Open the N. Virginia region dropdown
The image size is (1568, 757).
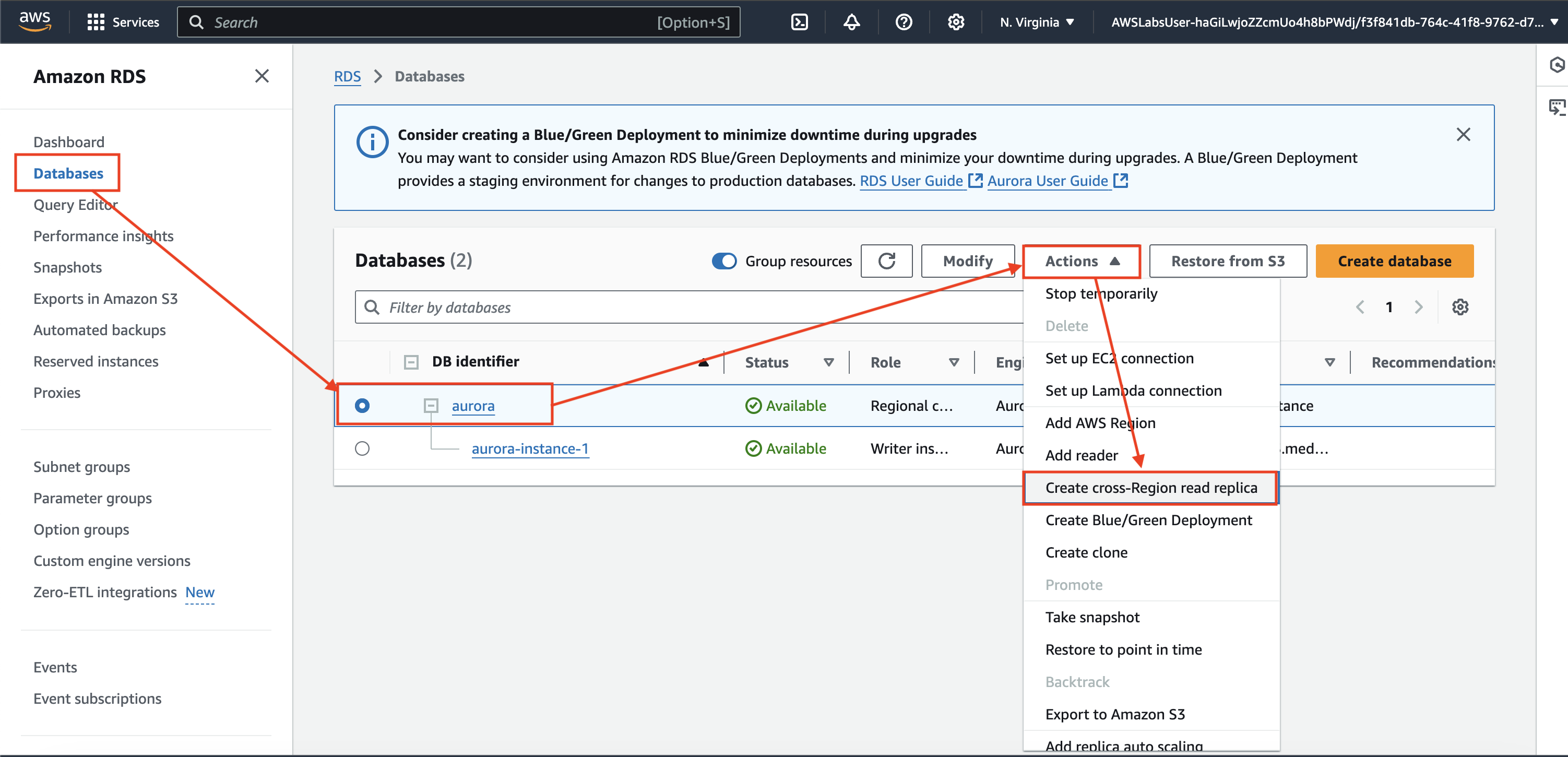point(1037,22)
